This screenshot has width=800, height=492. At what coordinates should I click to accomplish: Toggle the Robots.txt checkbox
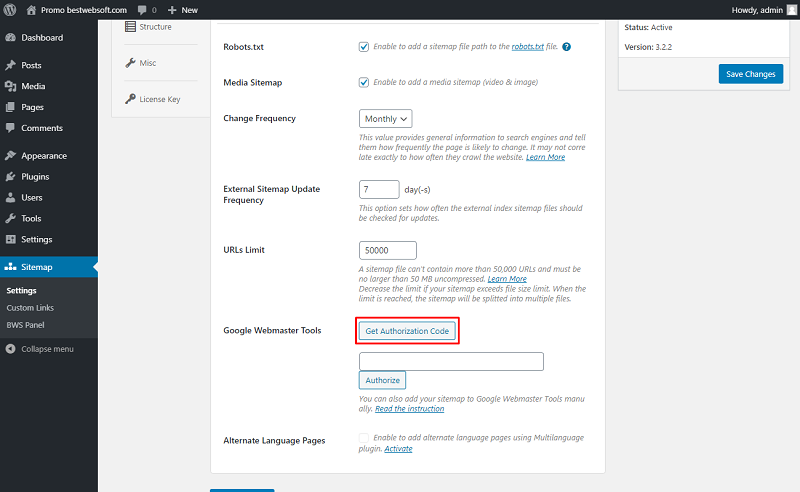pyautogui.click(x=364, y=46)
